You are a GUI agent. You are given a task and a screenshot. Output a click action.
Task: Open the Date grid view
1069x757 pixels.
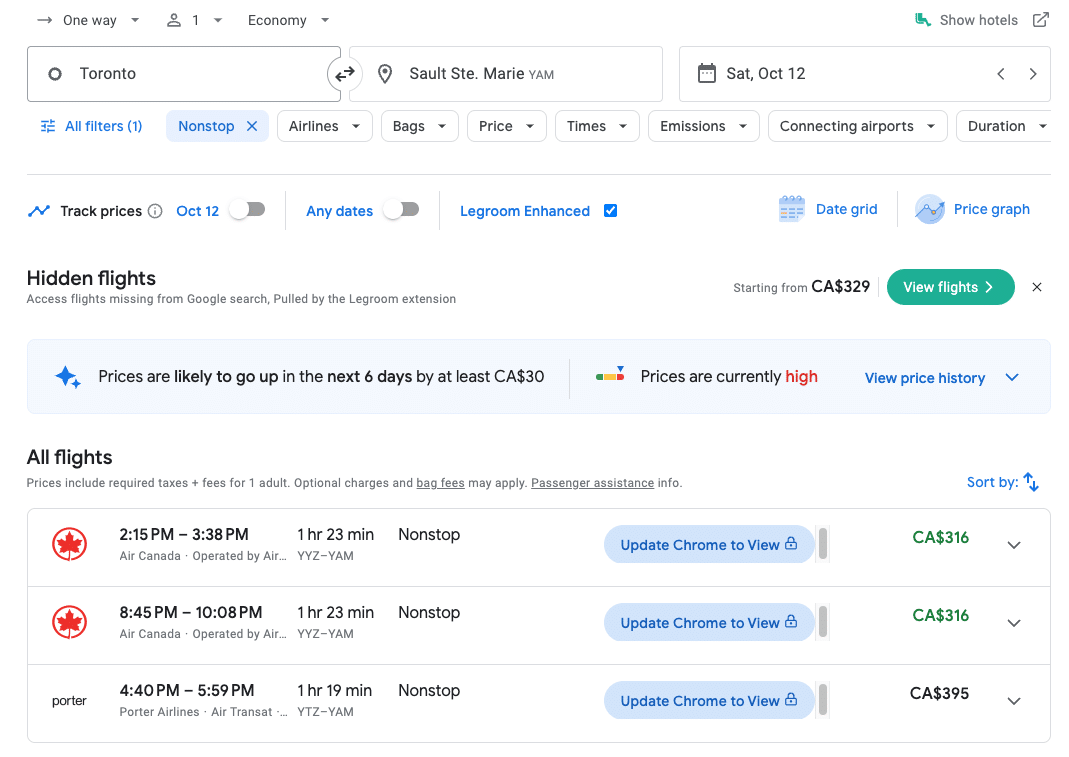pyautogui.click(x=828, y=209)
